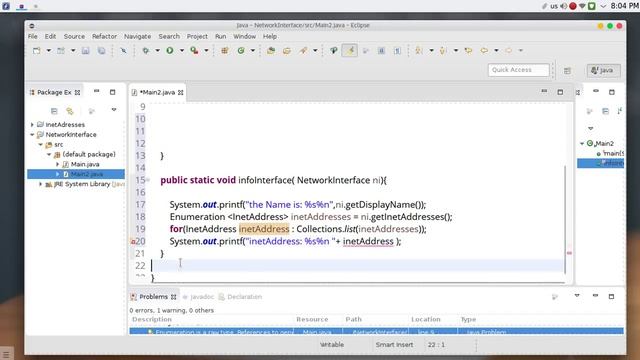Viewport: 640px width, 360px height.
Task: Click the Run External Tools icon
Action: [194, 51]
